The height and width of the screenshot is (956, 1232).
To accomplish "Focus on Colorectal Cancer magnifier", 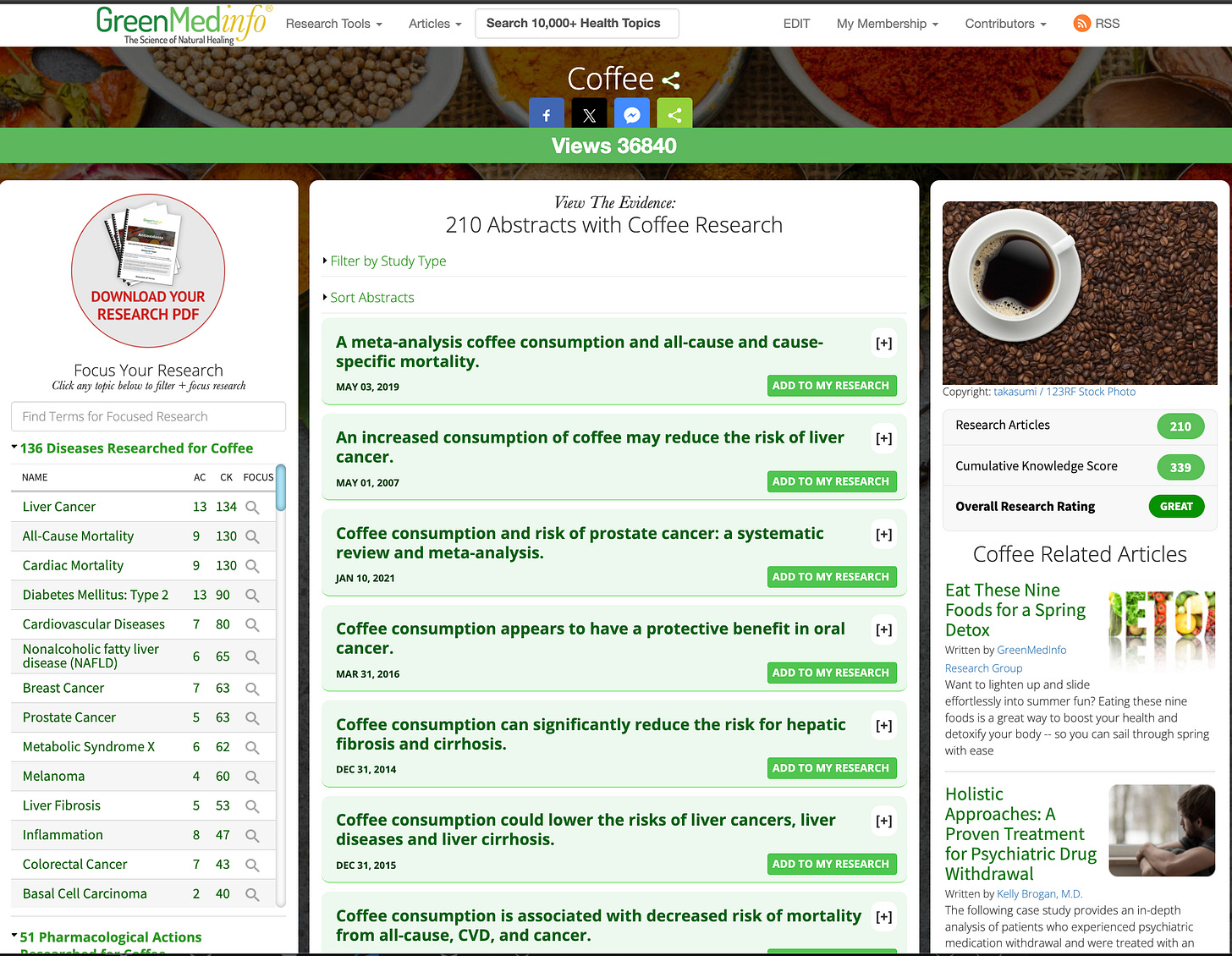I will [252, 865].
